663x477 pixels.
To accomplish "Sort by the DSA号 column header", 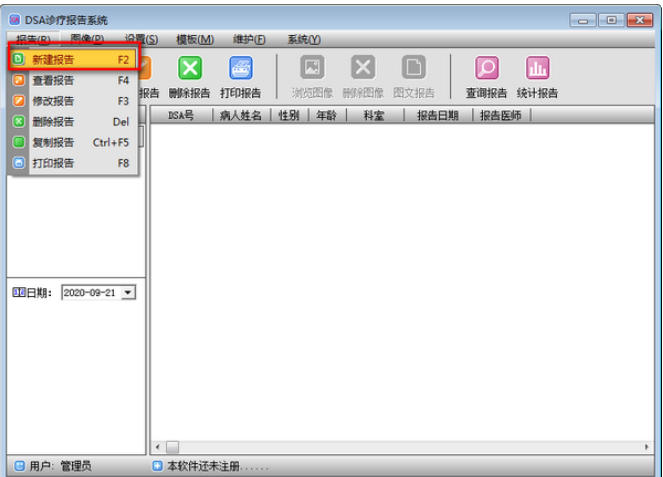I will coord(181,115).
